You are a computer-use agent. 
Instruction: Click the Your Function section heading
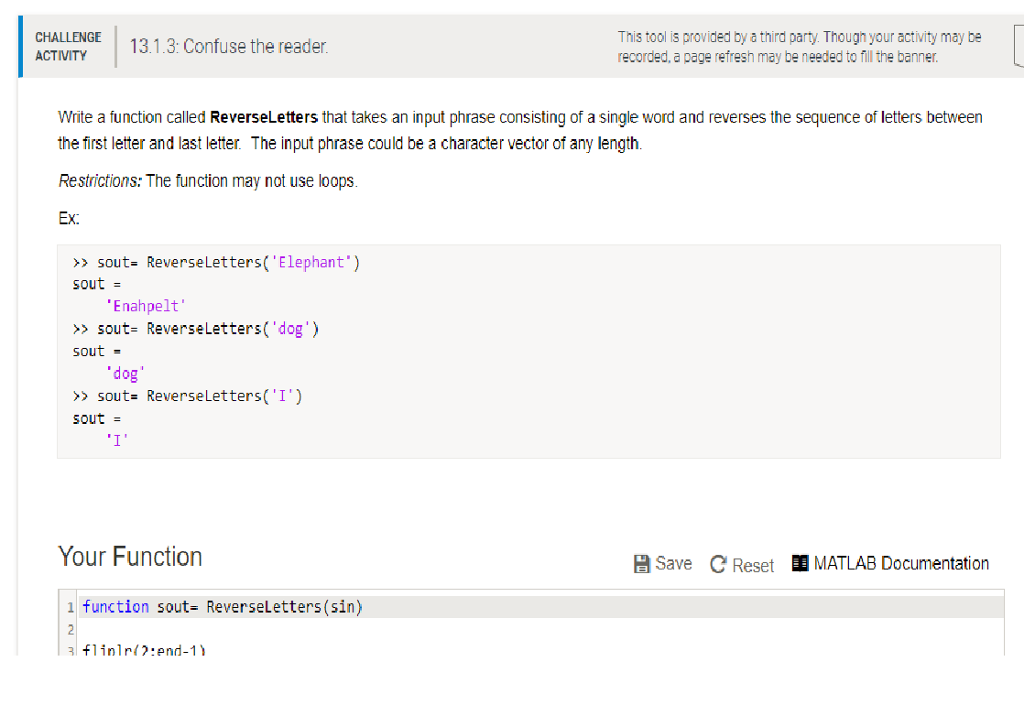point(130,556)
